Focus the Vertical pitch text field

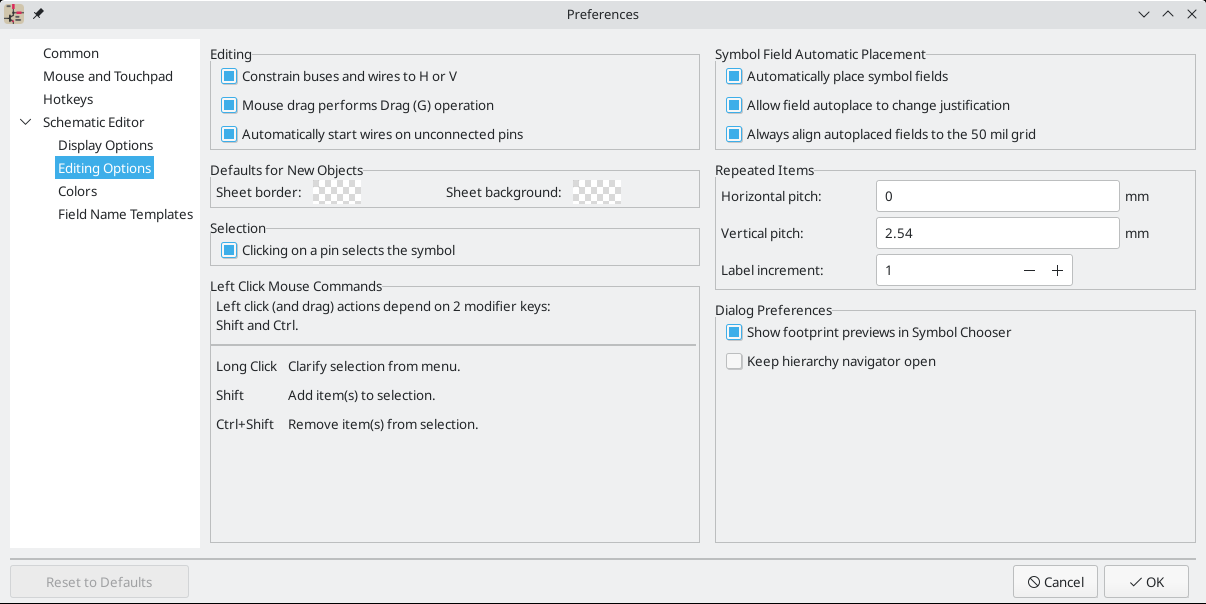pyautogui.click(x=996, y=233)
